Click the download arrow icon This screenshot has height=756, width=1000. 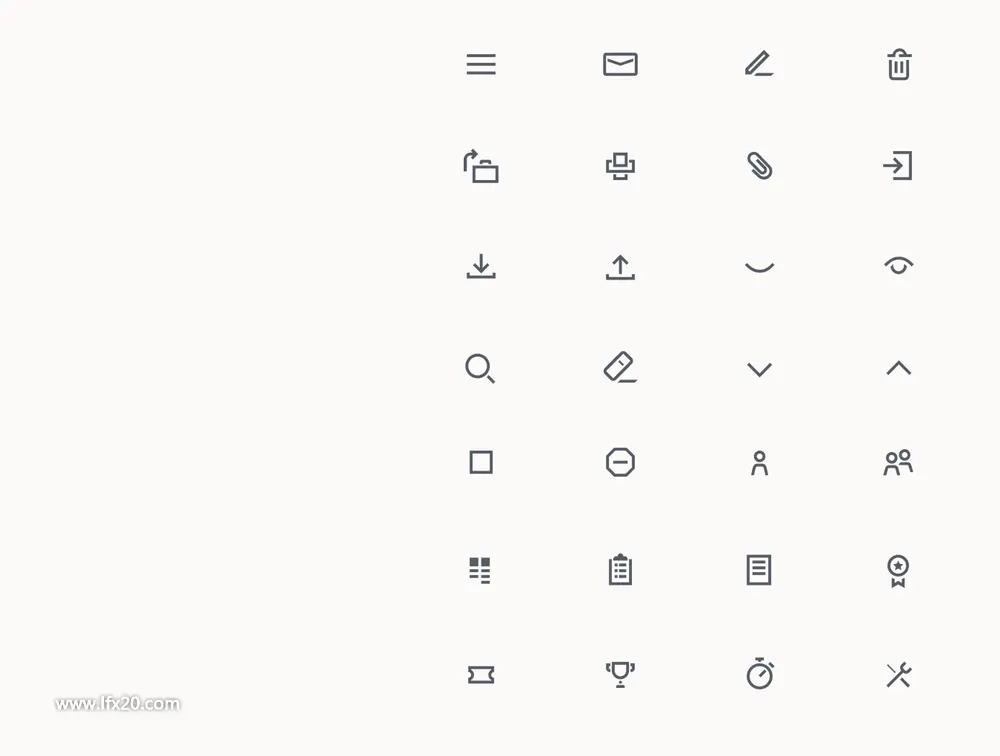[481, 267]
